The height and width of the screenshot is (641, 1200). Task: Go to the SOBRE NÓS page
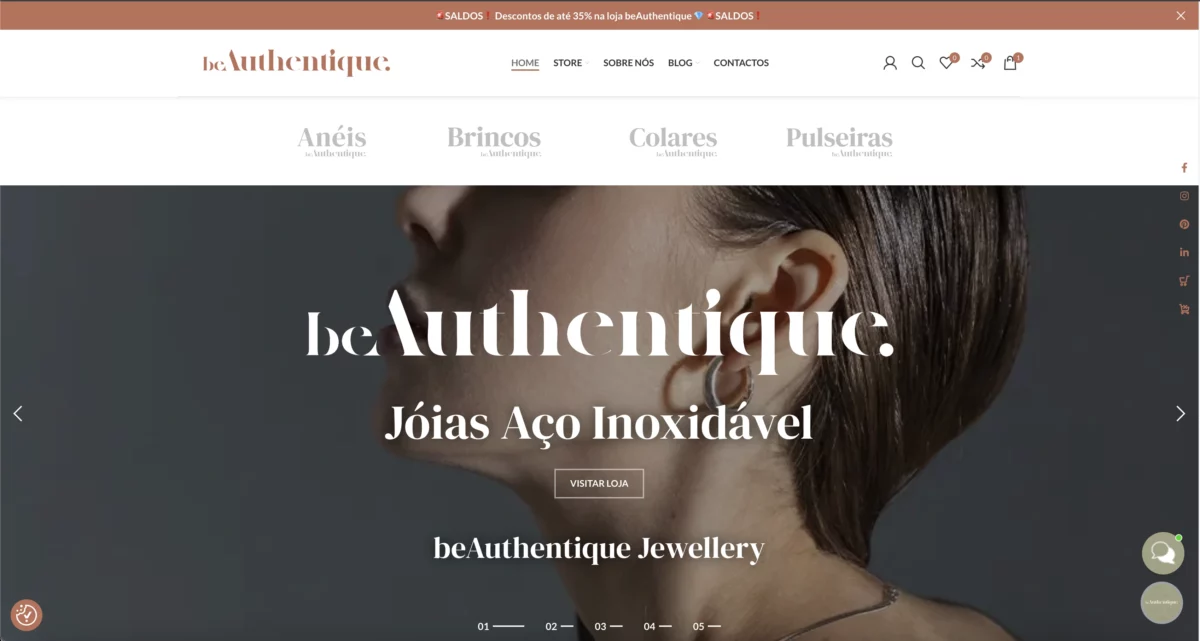pos(628,63)
